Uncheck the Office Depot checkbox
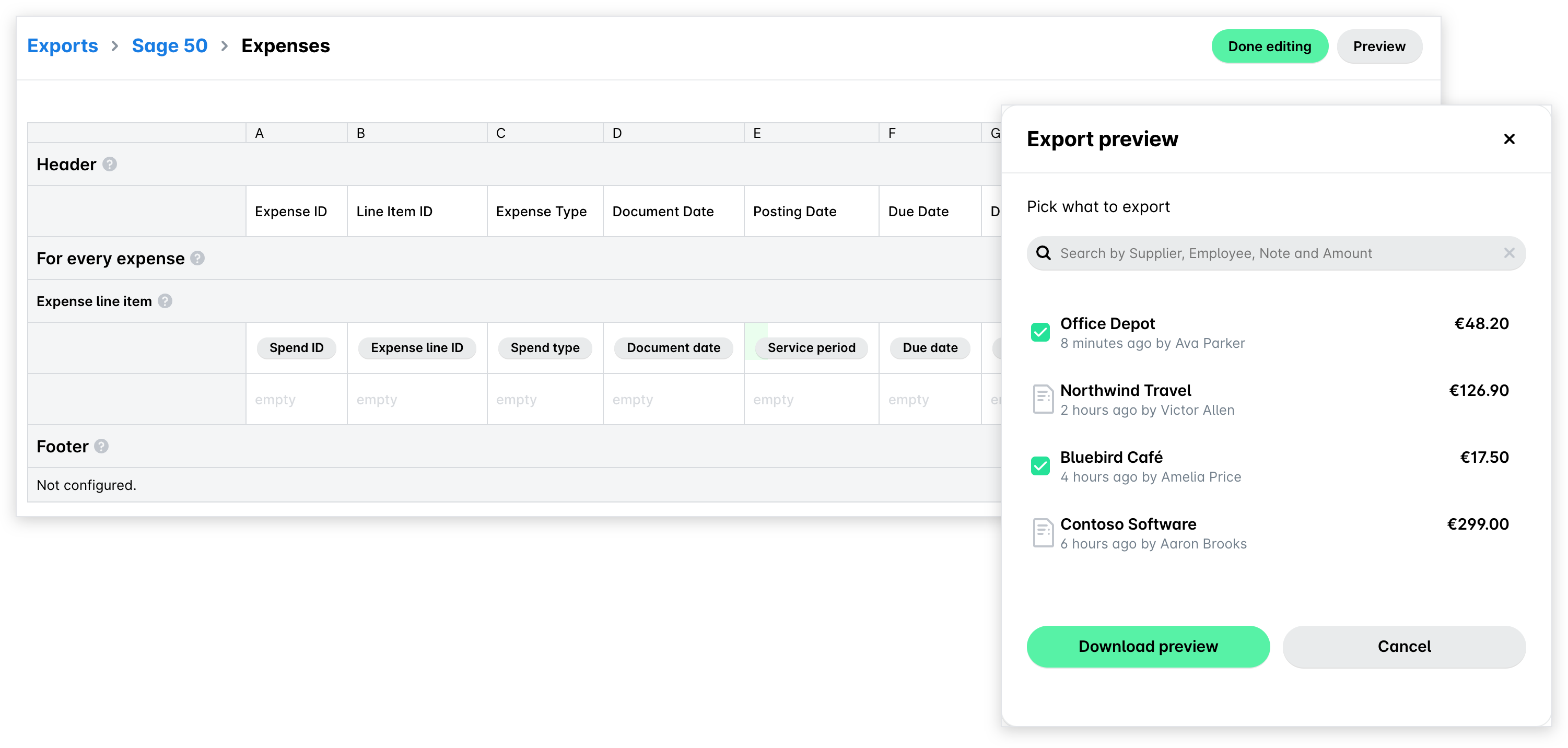1568x748 pixels. (x=1040, y=332)
